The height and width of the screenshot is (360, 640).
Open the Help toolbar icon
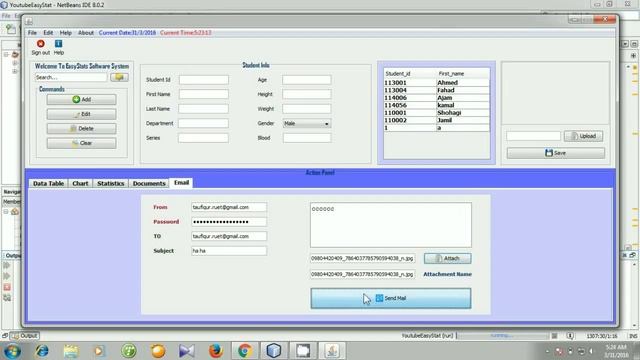click(x=58, y=44)
